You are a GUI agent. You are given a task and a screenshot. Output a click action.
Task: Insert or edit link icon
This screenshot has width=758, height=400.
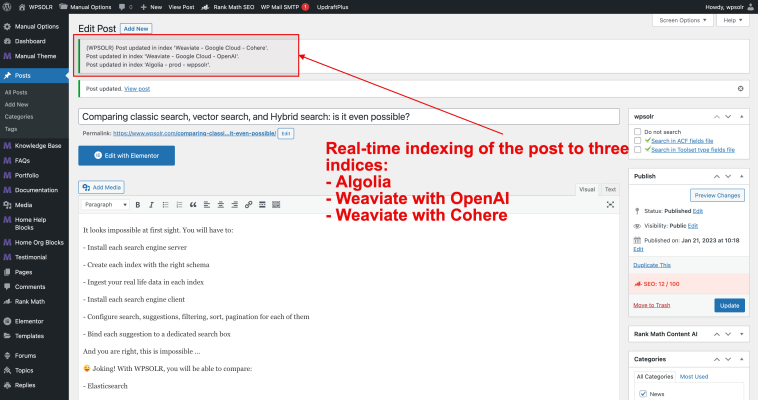248,205
